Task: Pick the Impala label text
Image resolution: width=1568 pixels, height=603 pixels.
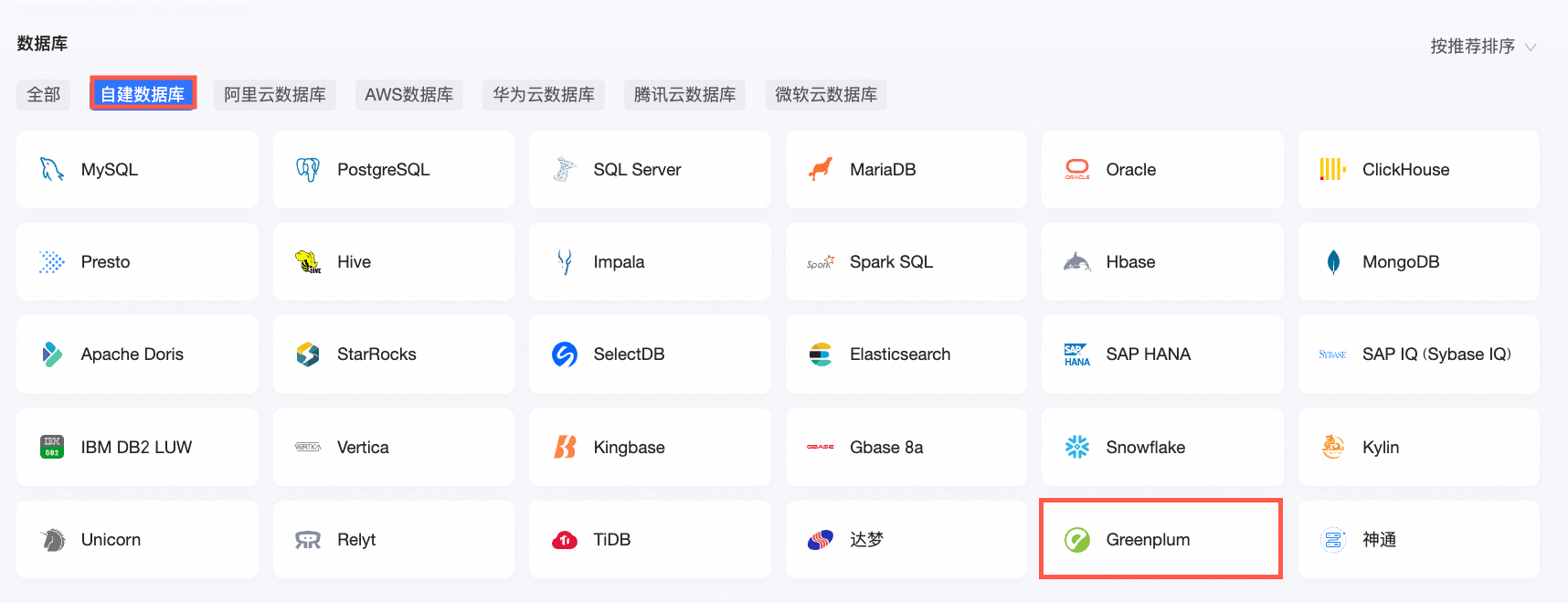Action: click(x=619, y=262)
